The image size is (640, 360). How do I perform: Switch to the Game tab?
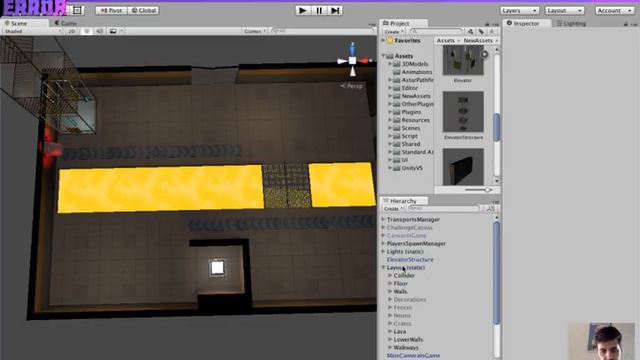coord(65,23)
